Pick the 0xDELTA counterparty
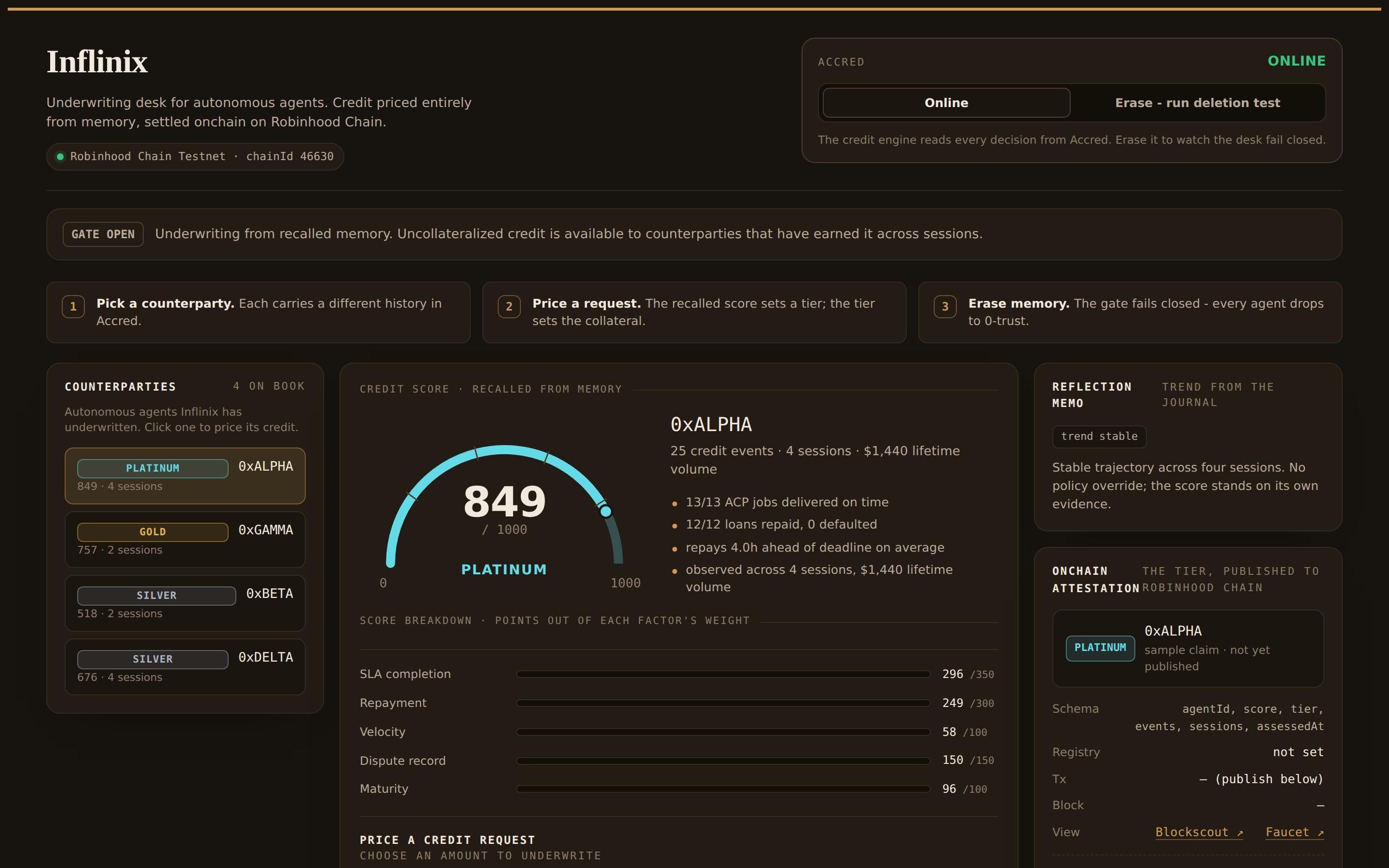 point(185,667)
